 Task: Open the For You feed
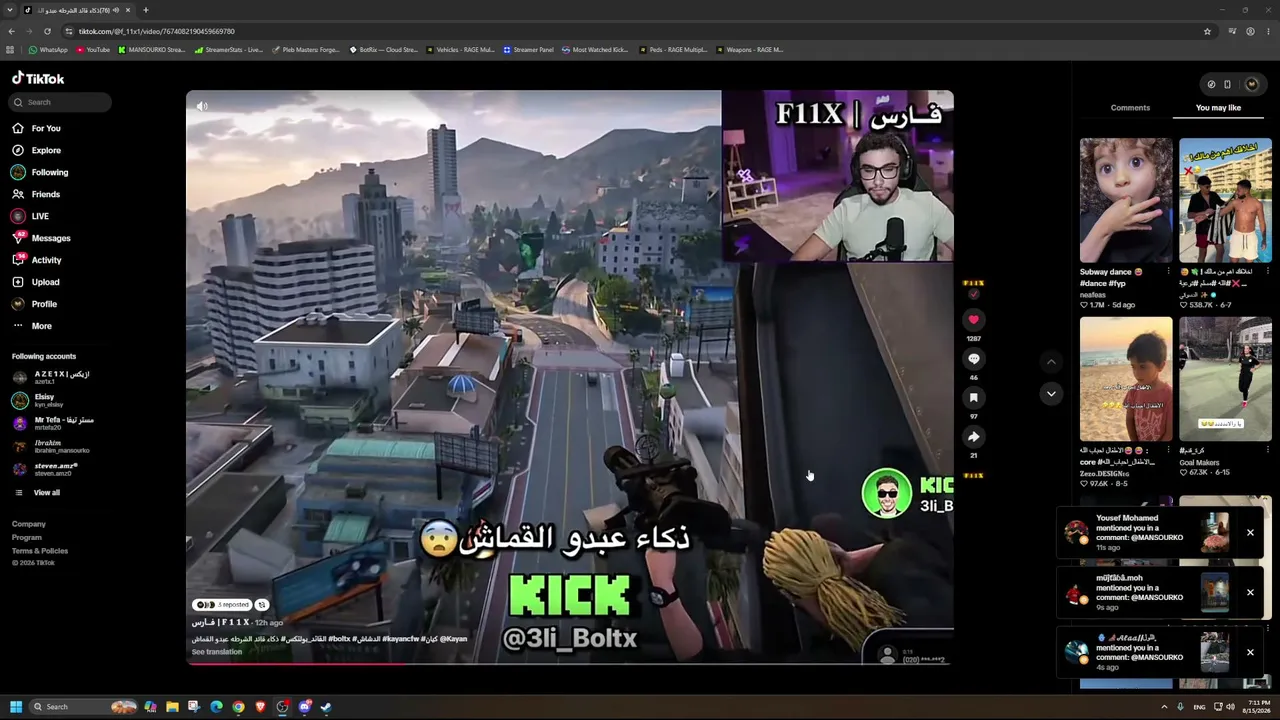pos(36,128)
